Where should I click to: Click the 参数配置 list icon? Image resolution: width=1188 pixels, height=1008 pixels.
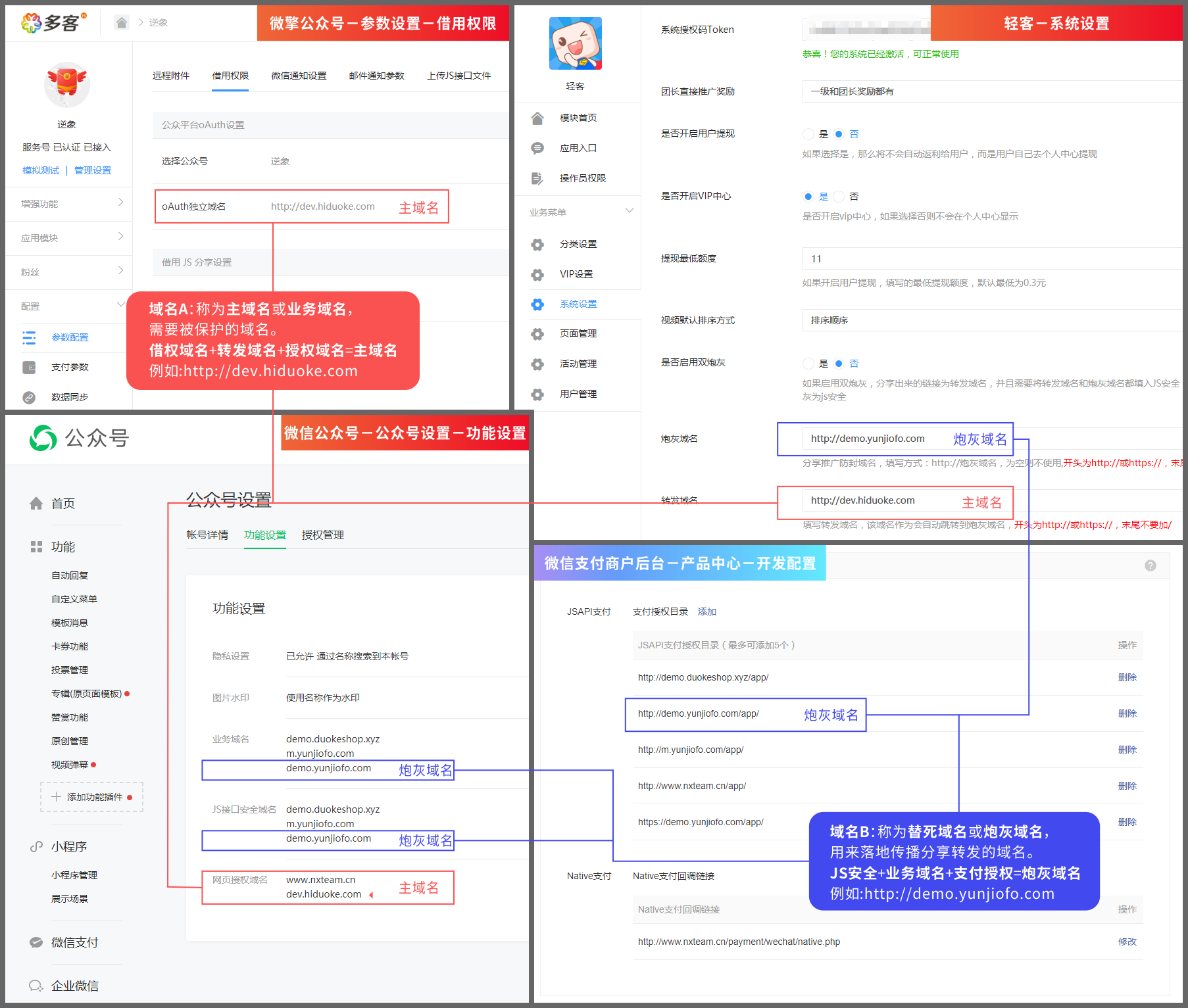coord(29,338)
